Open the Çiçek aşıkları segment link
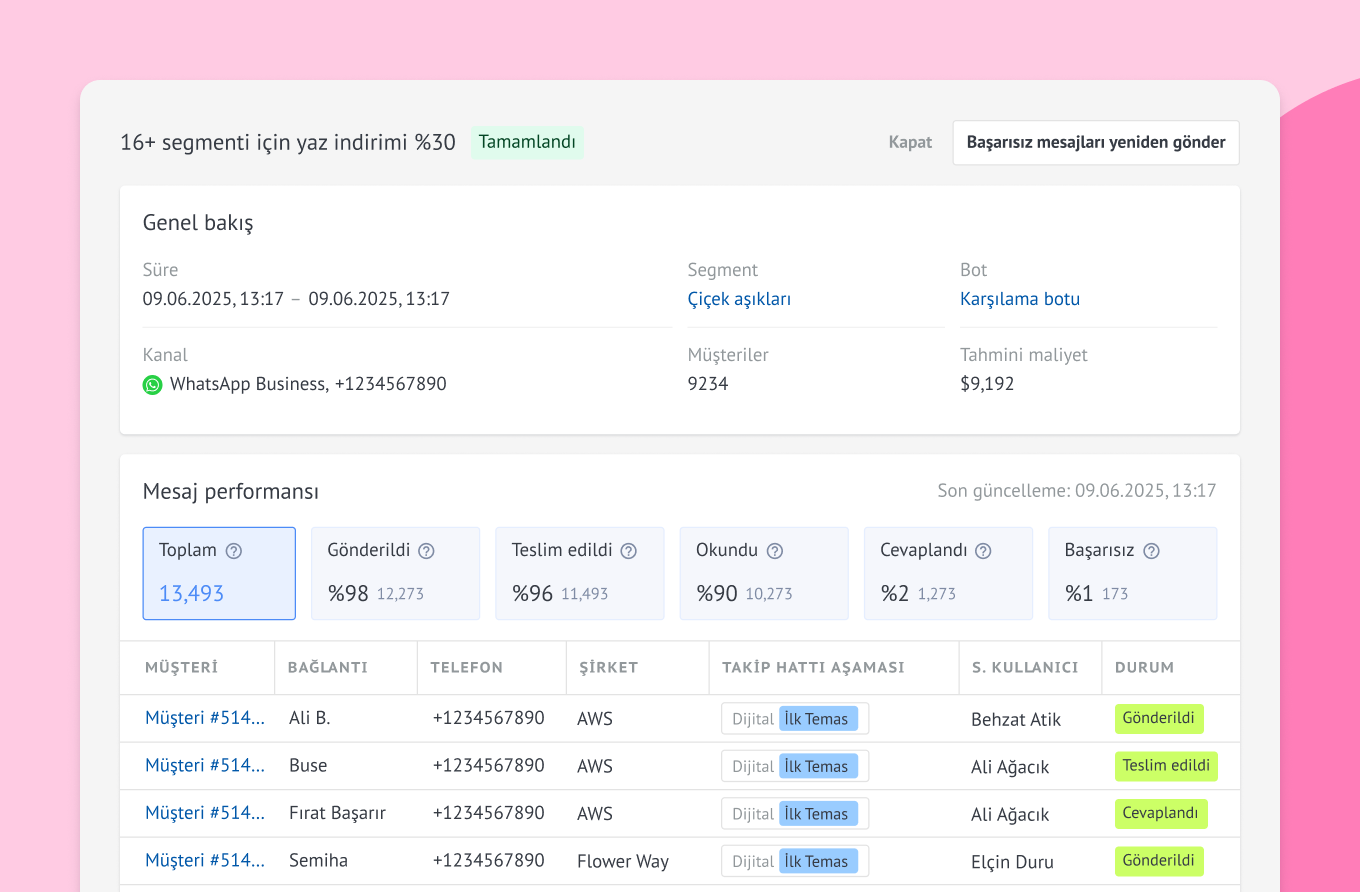This screenshot has height=892, width=1360. (x=739, y=299)
